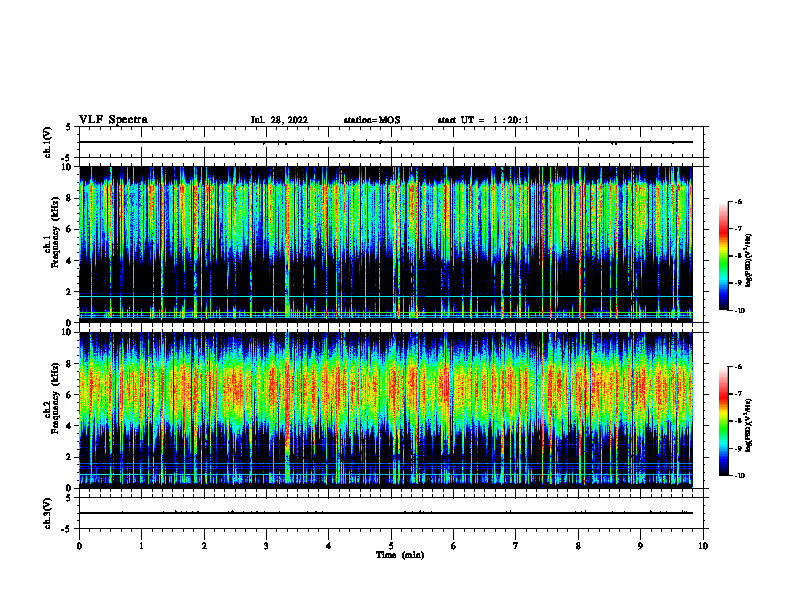Click the ch.1 spectrogram color scale bar

pyautogui.click(x=723, y=256)
